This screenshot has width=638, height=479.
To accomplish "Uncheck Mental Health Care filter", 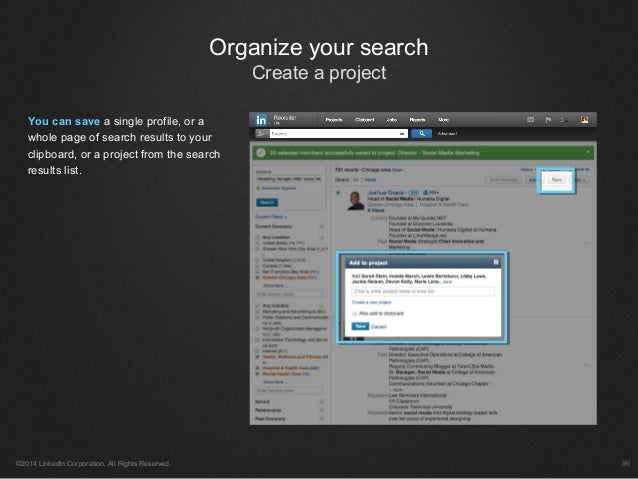I will click(x=258, y=374).
